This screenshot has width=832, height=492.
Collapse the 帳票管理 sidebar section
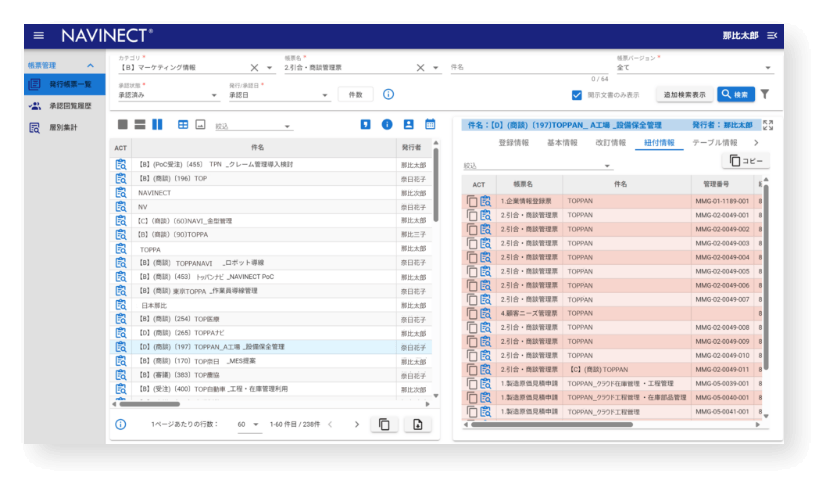coord(90,65)
